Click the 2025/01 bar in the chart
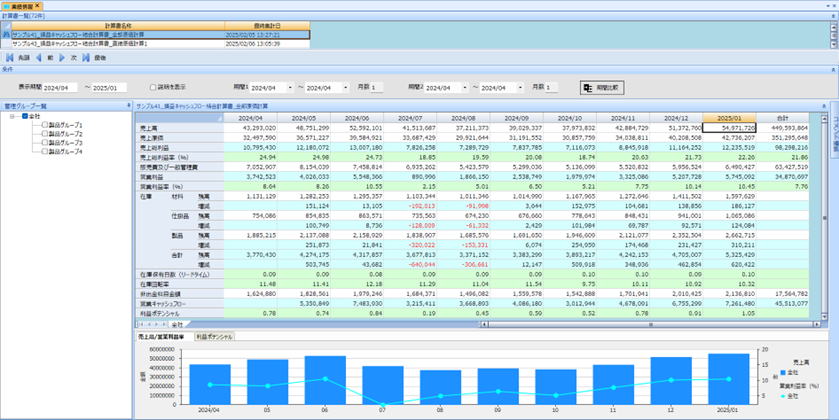Screen dimensions: 839x420 [x=729, y=379]
